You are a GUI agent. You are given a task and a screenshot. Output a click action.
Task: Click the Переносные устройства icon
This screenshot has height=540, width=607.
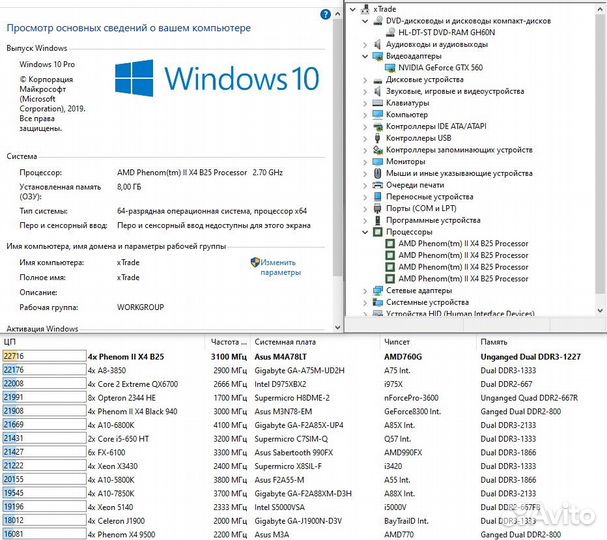(377, 197)
